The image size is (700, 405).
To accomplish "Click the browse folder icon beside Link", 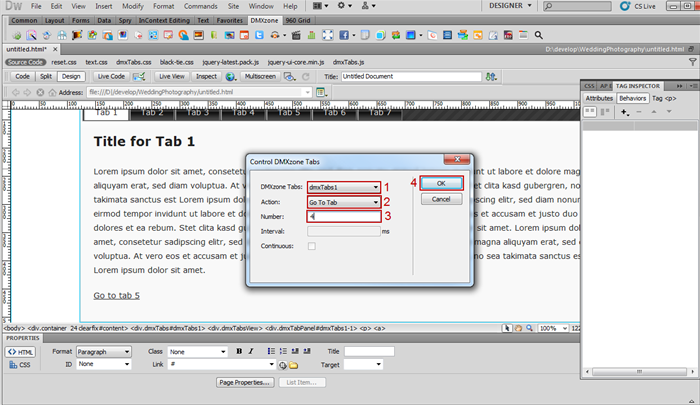I will pyautogui.click(x=293, y=365).
